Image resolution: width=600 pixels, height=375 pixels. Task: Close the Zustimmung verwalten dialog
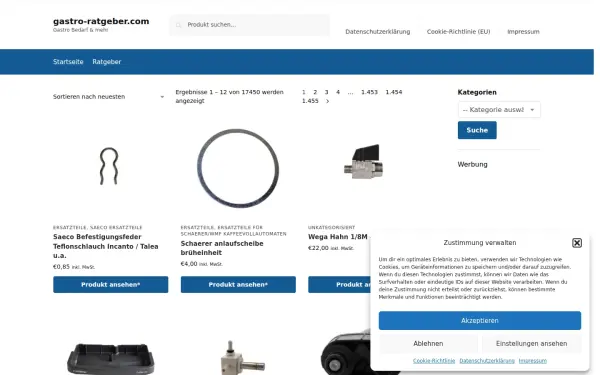point(577,243)
